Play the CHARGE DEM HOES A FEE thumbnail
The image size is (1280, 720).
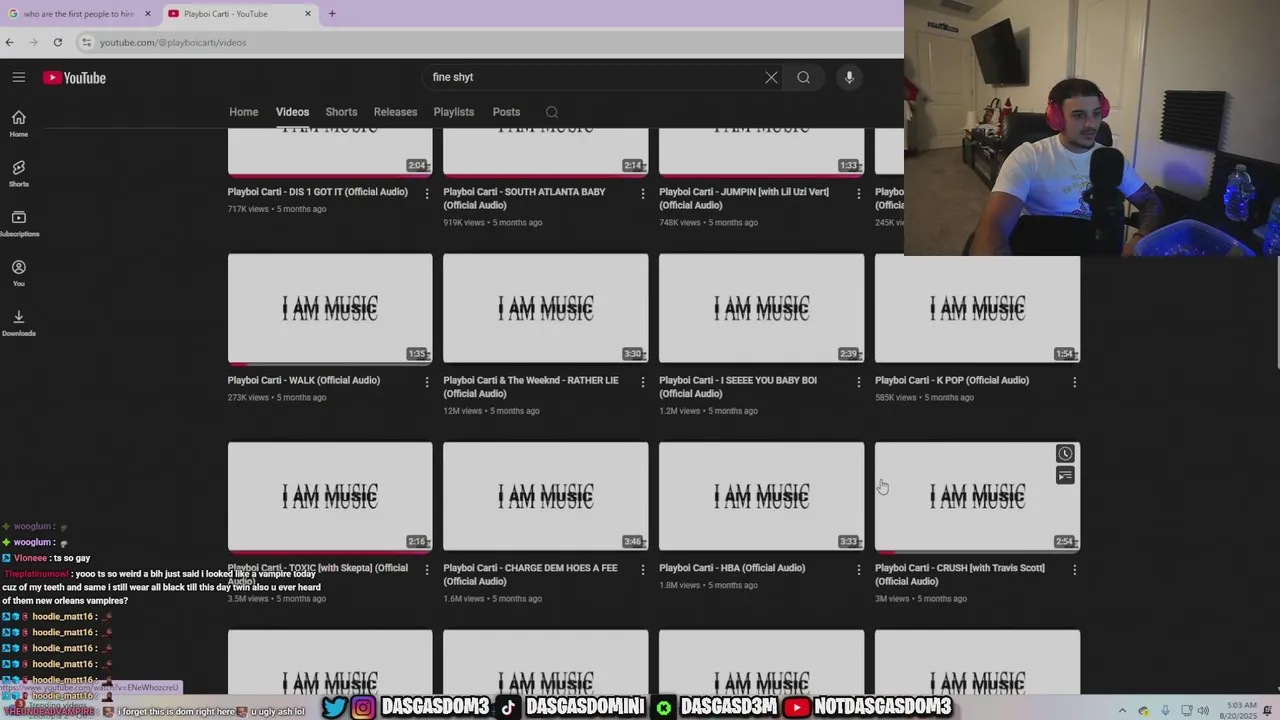tap(546, 496)
